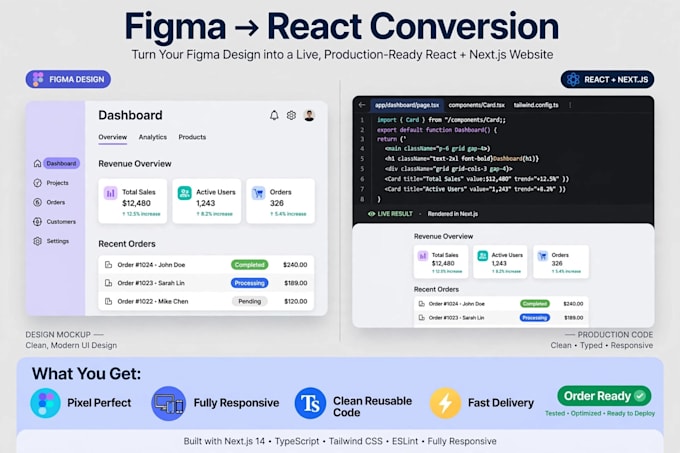The height and width of the screenshot is (453, 680).
Task: Click the Customers sidebar icon
Action: coord(38,222)
